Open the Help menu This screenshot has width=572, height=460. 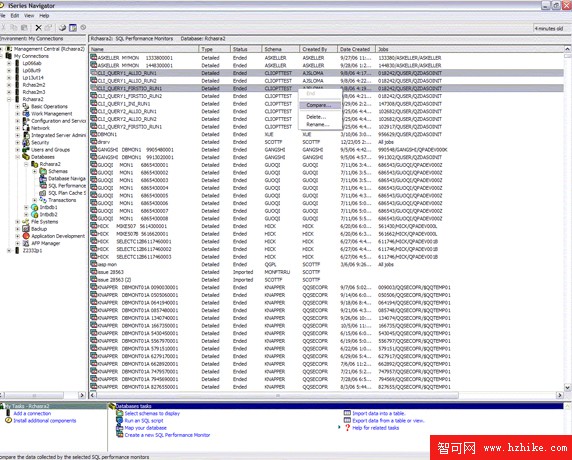tap(44, 16)
